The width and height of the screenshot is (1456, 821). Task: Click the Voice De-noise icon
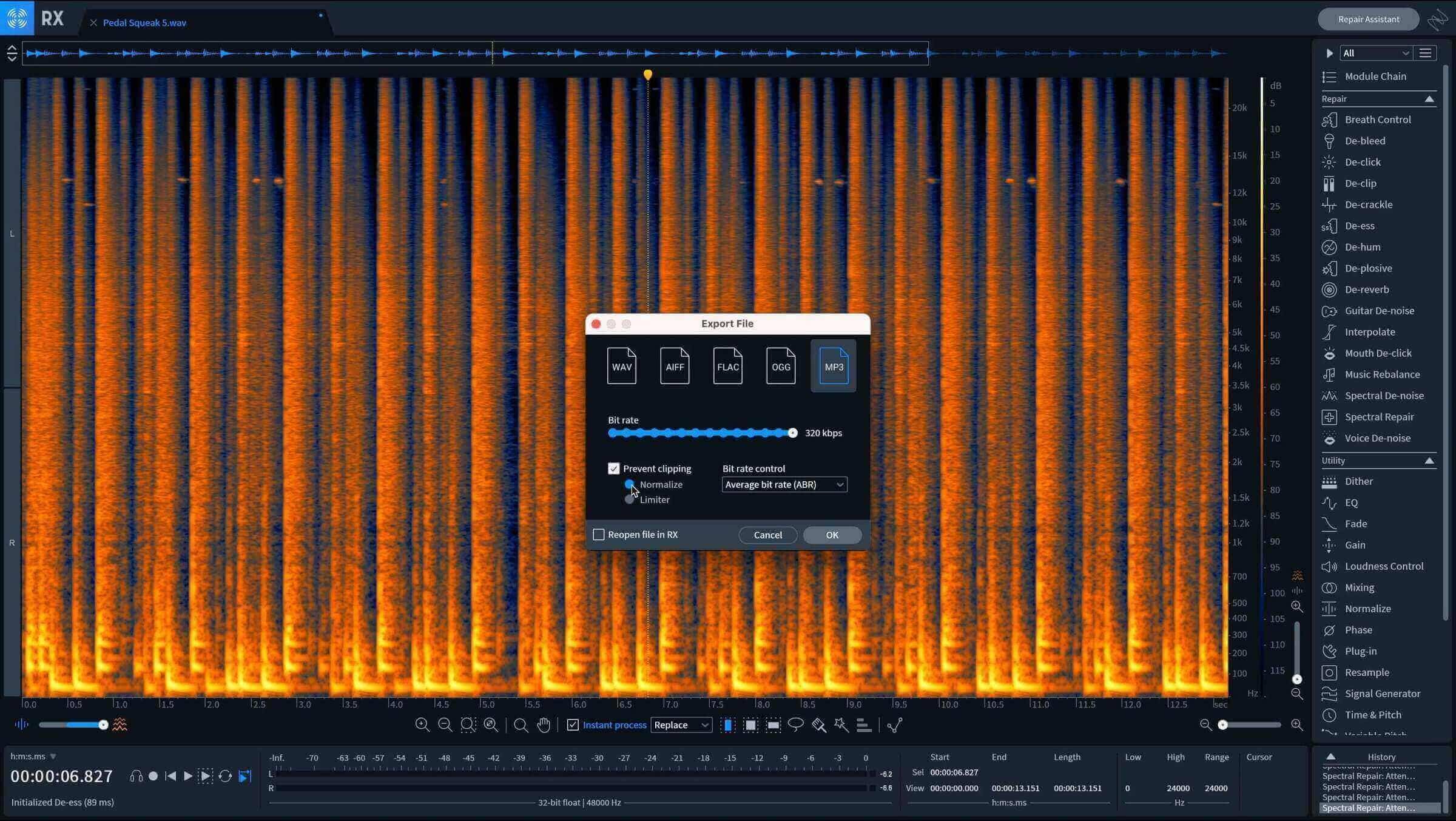1329,438
